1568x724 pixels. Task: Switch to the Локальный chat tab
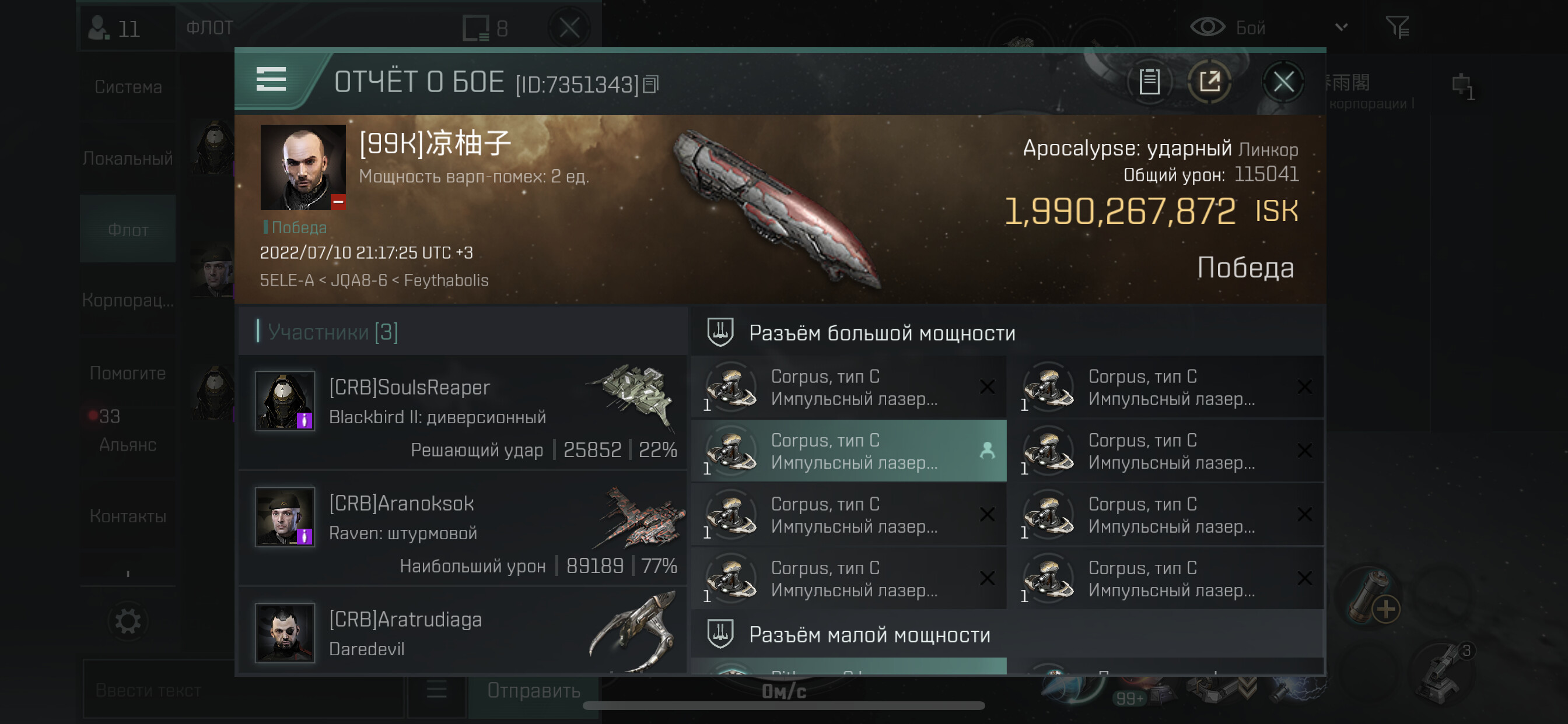coord(128,158)
